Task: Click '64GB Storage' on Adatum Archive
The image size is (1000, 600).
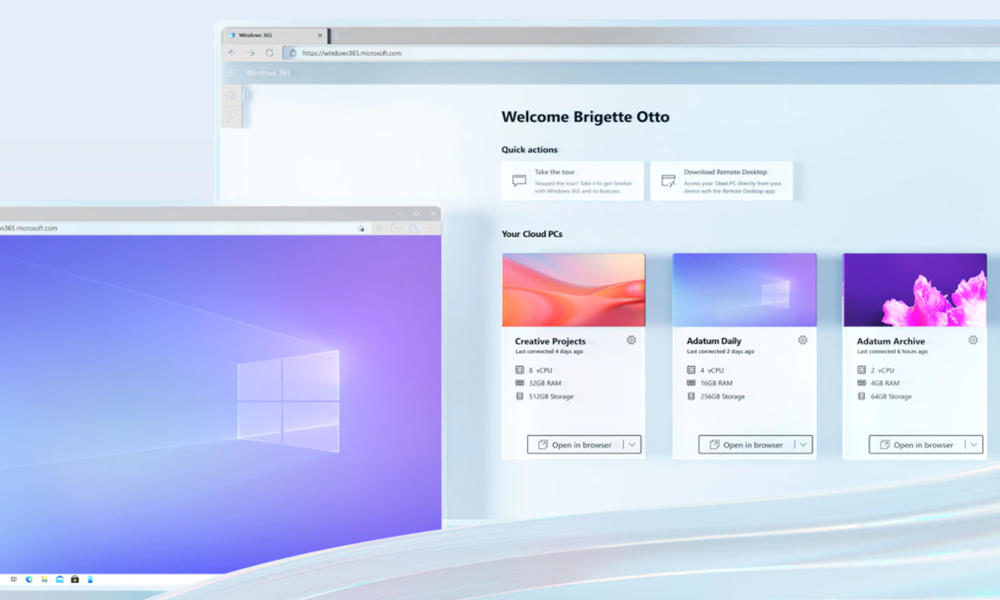Action: [891, 397]
